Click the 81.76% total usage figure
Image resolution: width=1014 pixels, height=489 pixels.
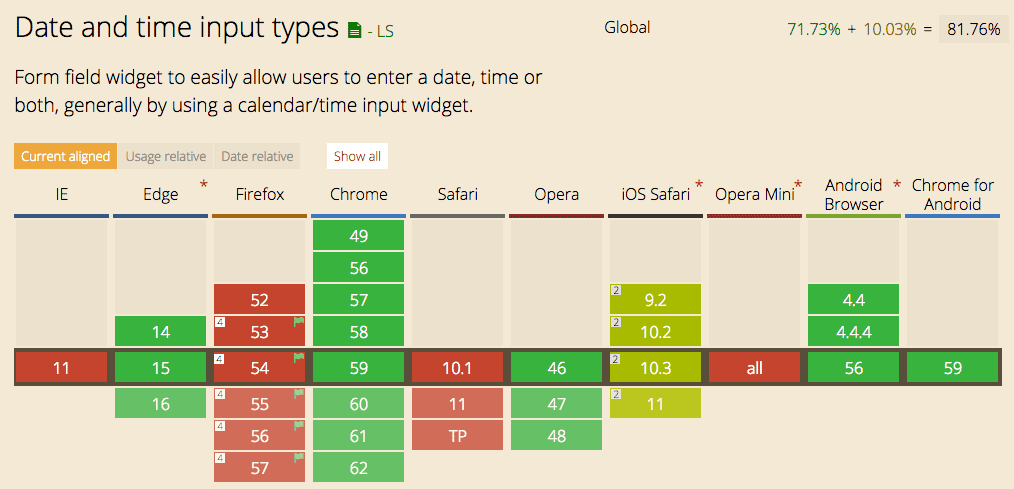(x=973, y=29)
